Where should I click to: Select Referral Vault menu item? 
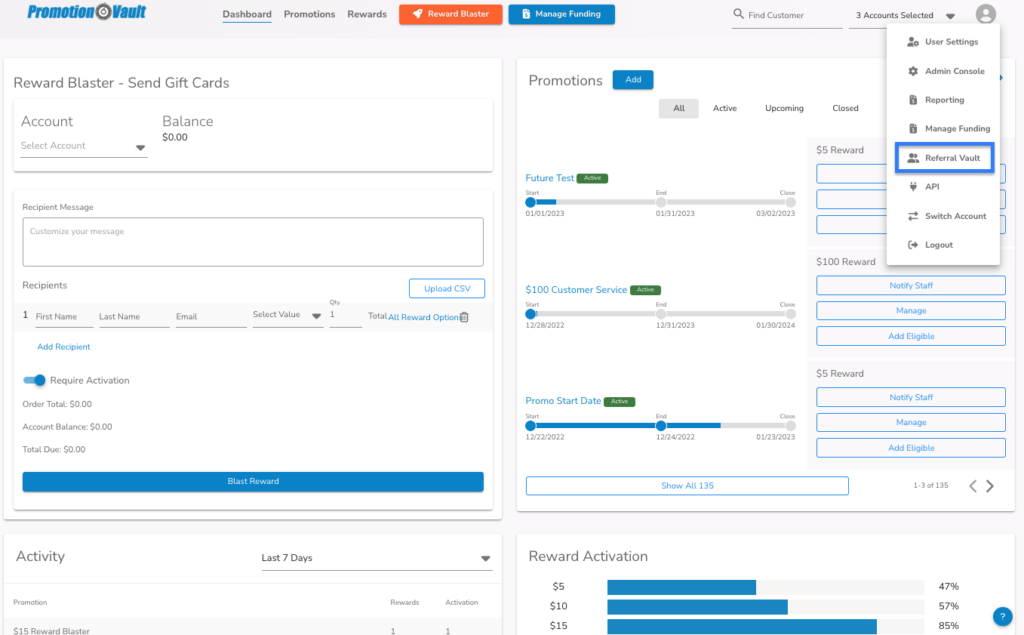(944, 158)
